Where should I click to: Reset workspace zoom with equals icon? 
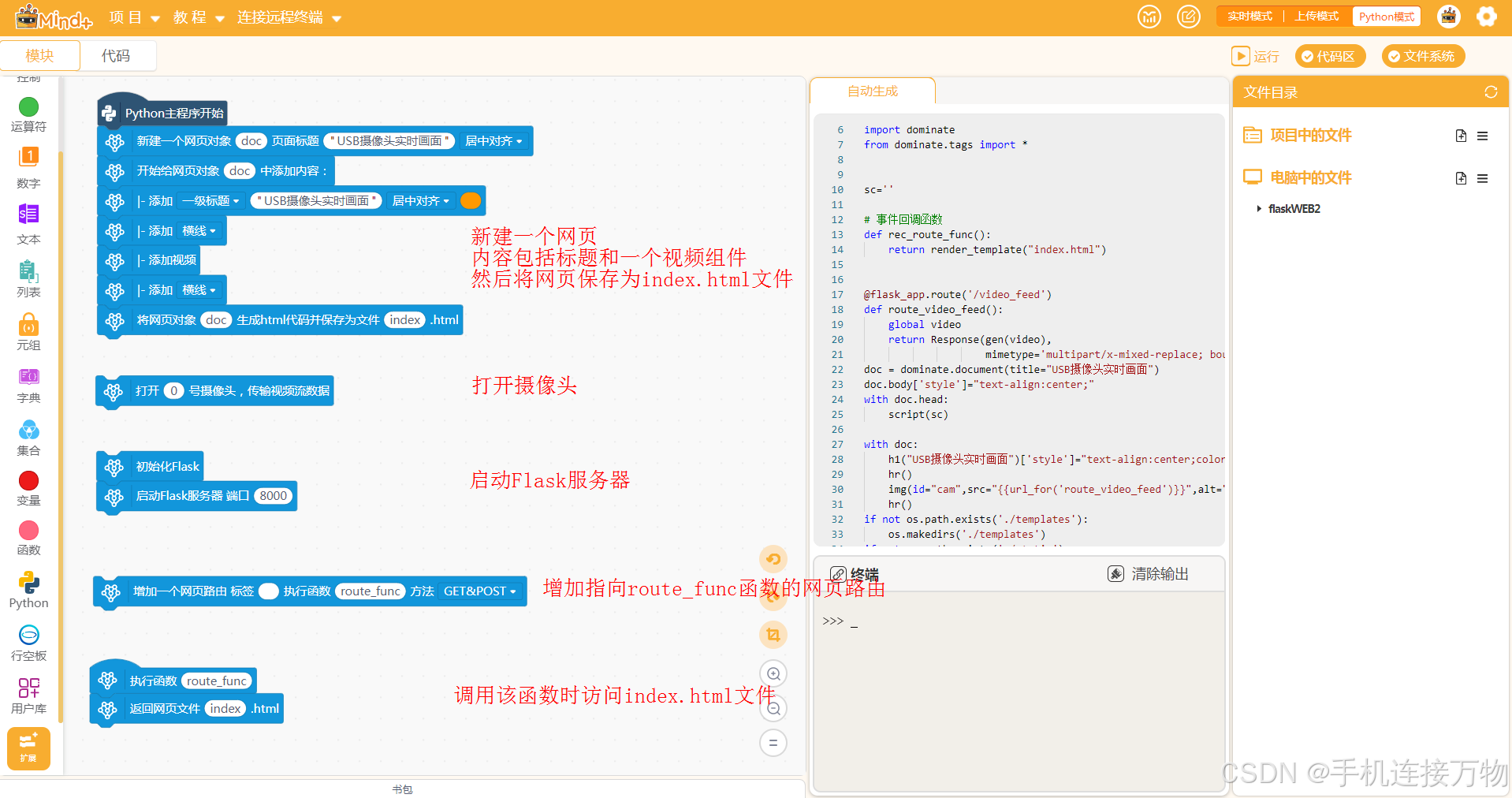(773, 743)
